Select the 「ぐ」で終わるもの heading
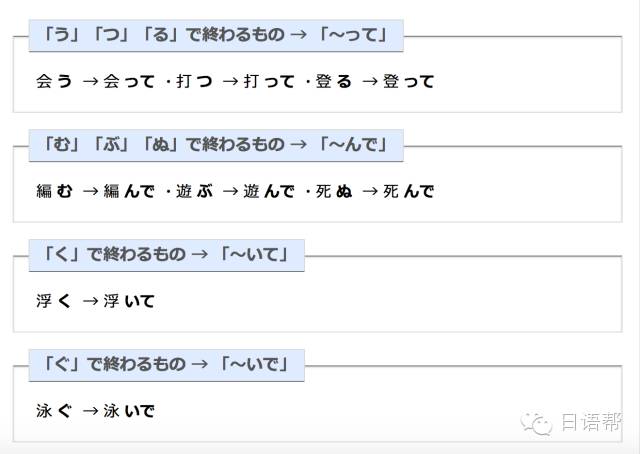640x454 pixels. (x=167, y=365)
